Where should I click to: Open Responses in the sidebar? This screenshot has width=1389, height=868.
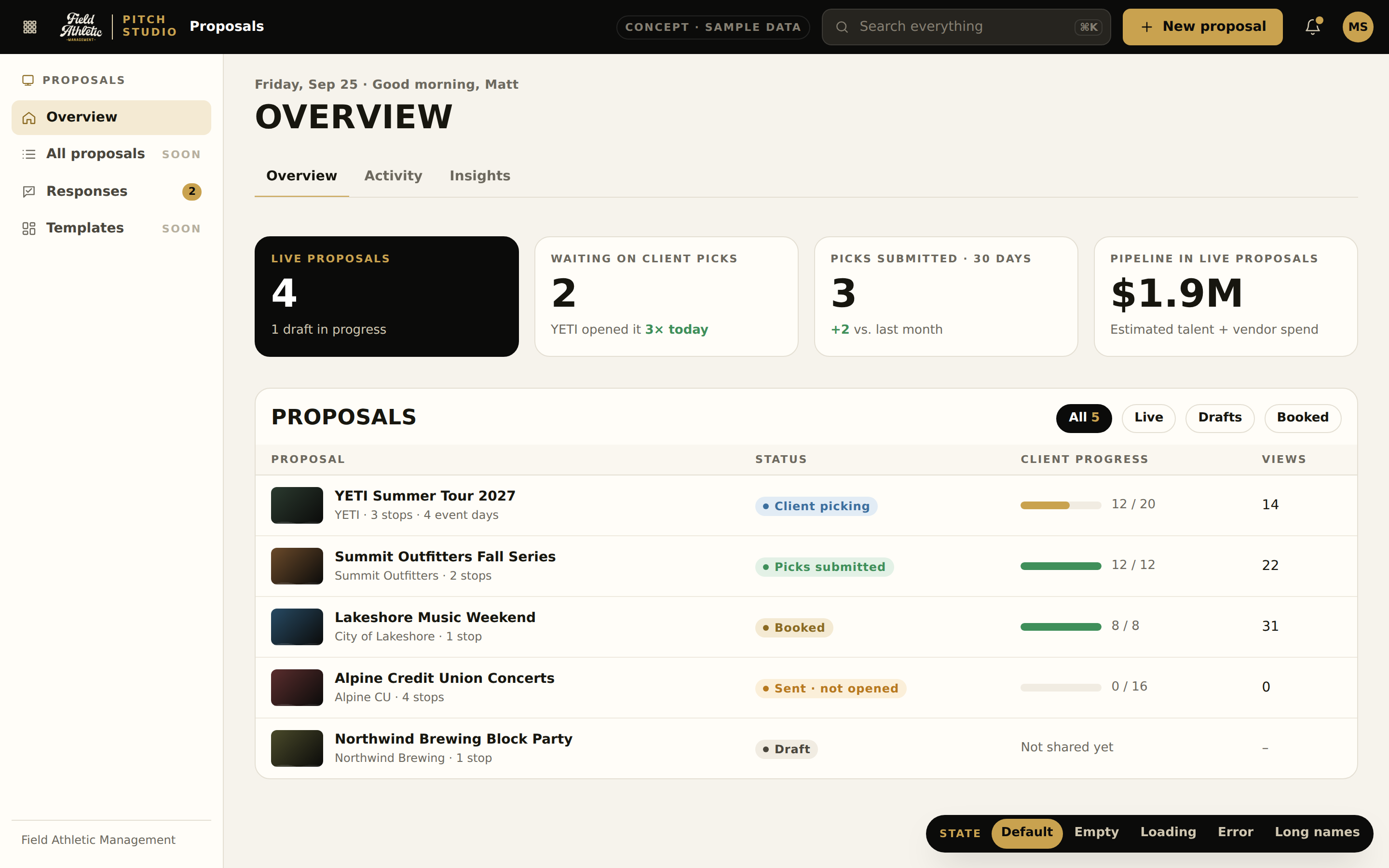111,191
